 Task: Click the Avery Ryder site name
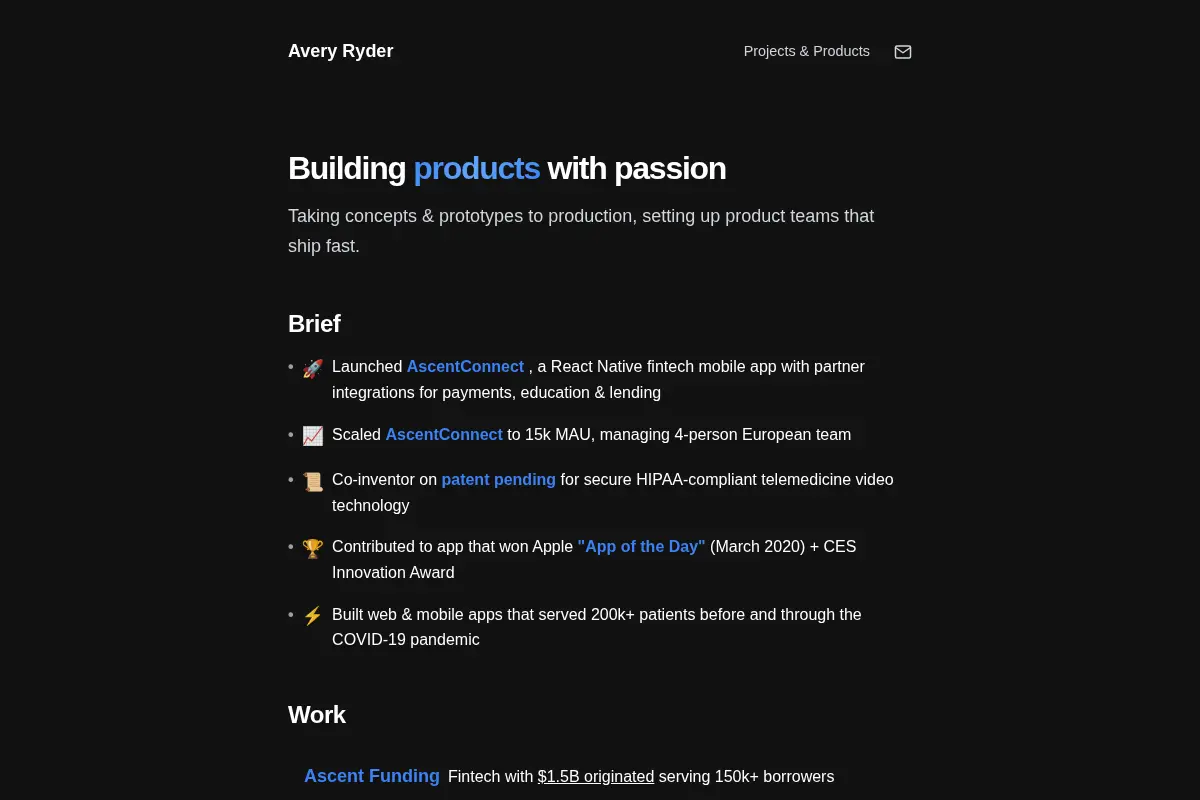340,51
